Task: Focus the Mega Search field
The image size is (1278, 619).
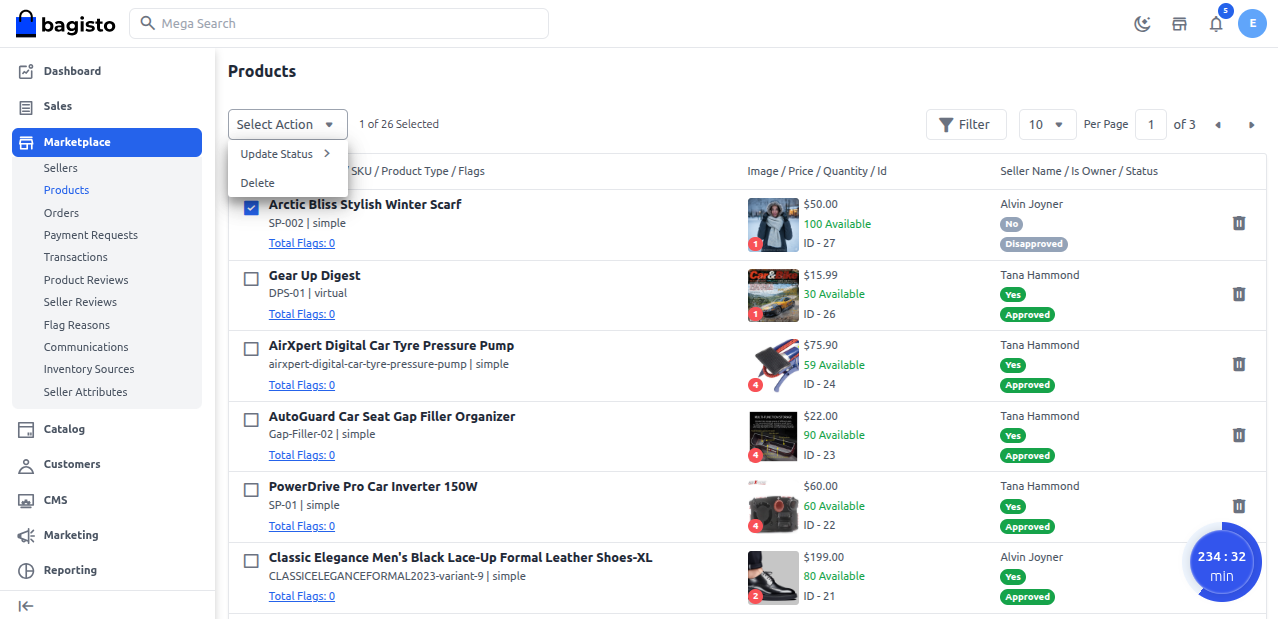Action: pos(340,23)
